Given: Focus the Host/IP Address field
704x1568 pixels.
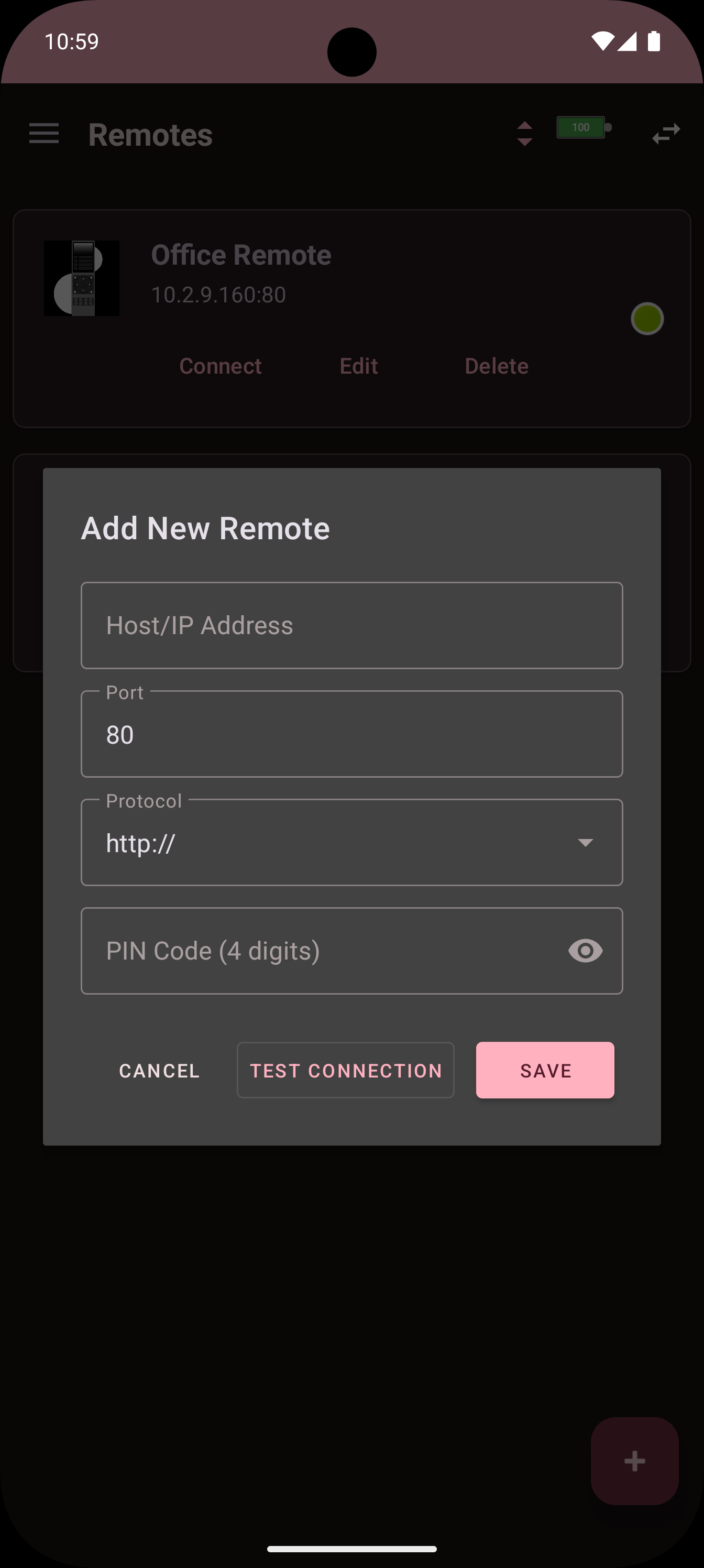Looking at the screenshot, I should coord(351,626).
